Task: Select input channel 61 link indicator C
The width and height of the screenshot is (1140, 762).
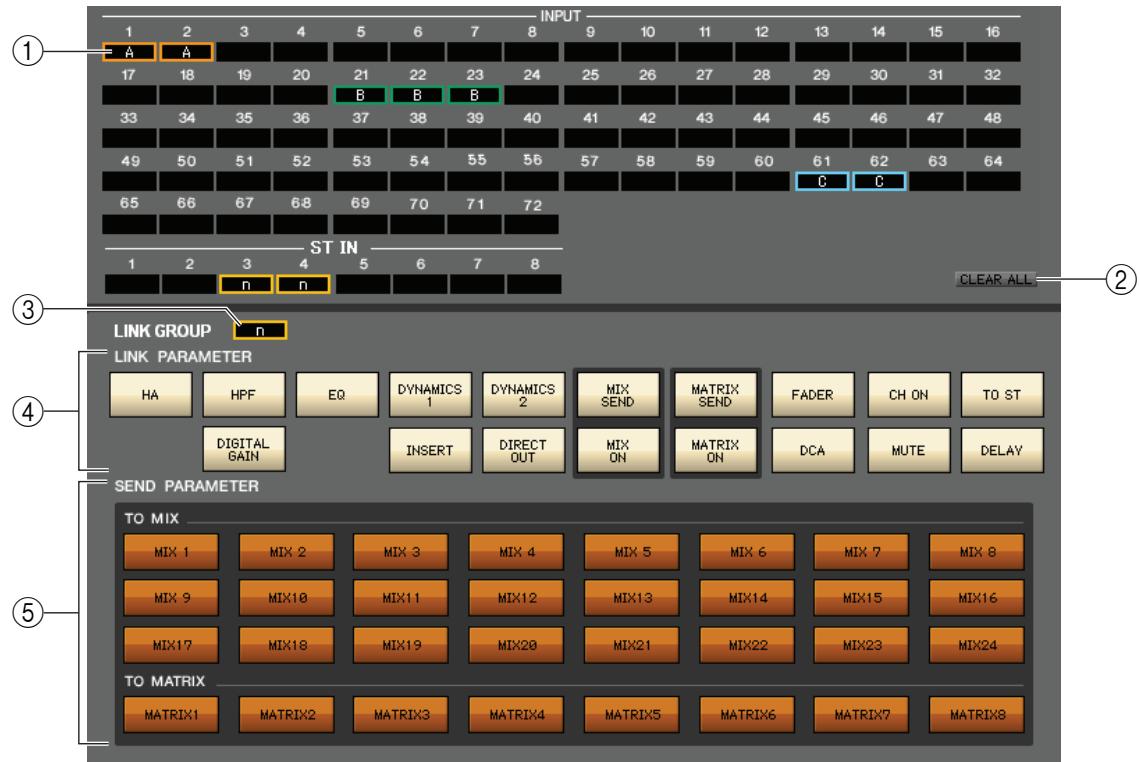Action: (x=822, y=181)
